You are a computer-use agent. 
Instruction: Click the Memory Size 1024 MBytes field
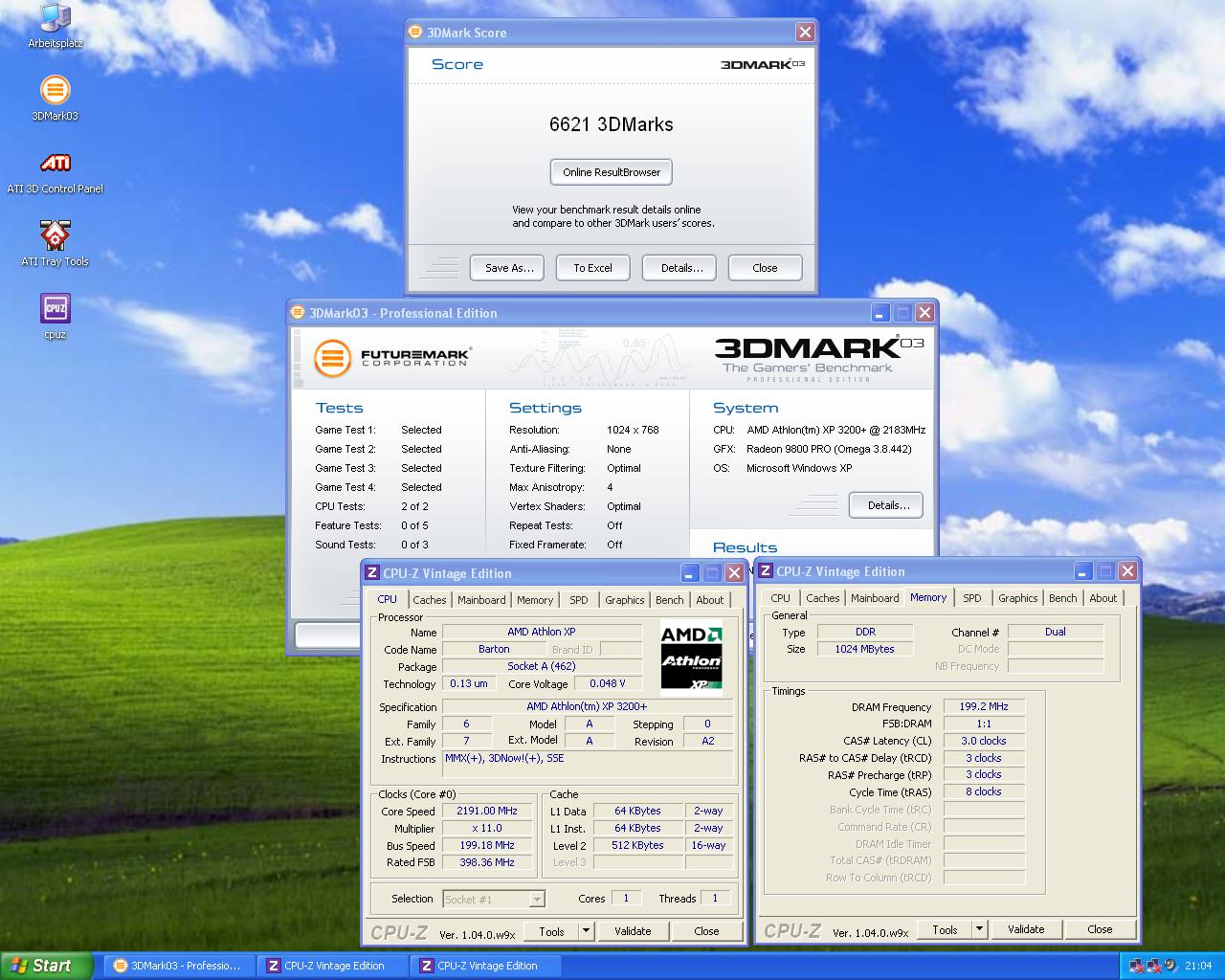pyautogui.click(x=865, y=649)
